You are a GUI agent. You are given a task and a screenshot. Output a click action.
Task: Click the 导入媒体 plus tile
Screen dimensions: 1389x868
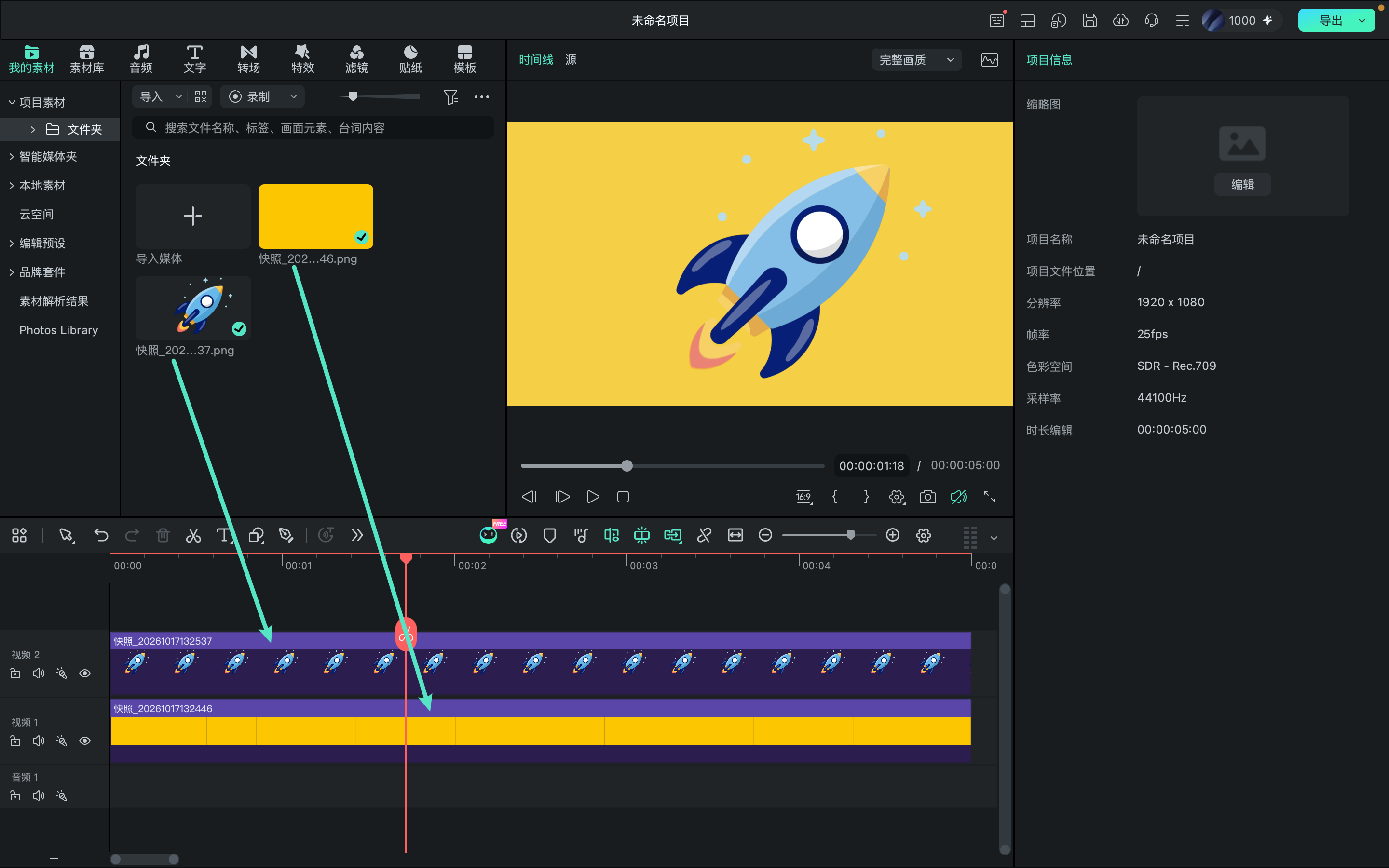click(193, 217)
